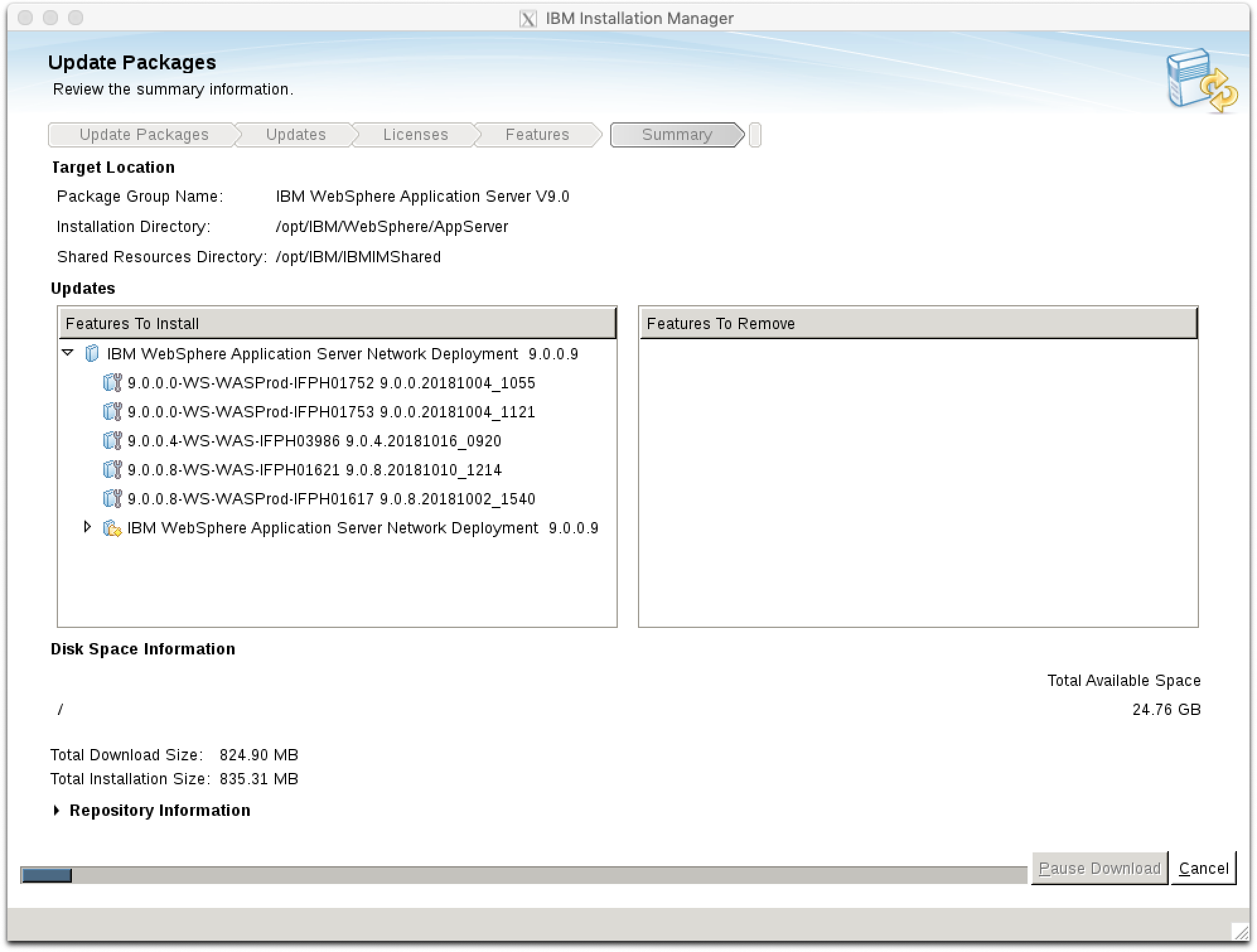1257x952 pixels.
Task: Cancel the update download
Action: pyautogui.click(x=1203, y=868)
